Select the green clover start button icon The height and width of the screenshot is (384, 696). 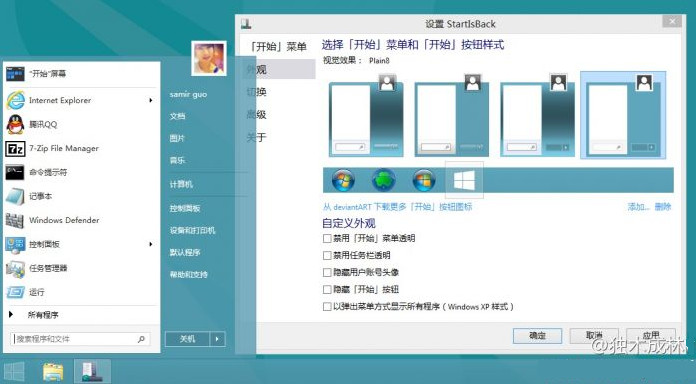point(383,180)
